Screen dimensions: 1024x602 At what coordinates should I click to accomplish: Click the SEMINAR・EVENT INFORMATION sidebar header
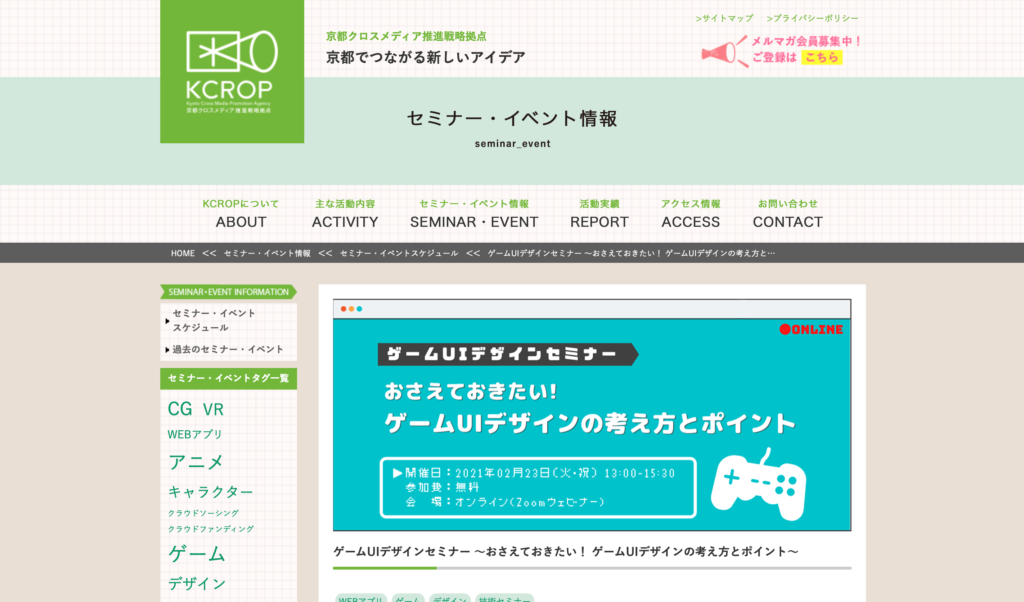click(229, 292)
